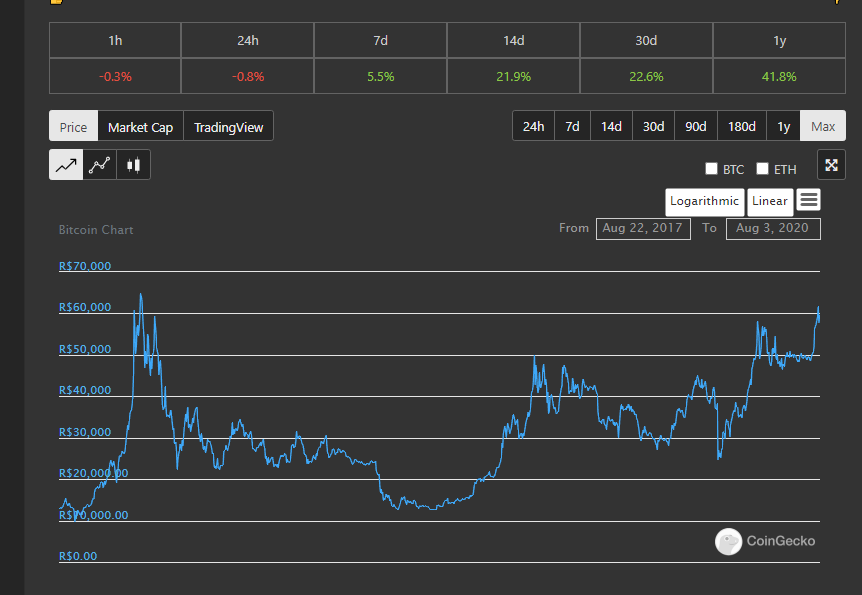Switch chart scale to Linear
The height and width of the screenshot is (595, 862).
(x=770, y=202)
